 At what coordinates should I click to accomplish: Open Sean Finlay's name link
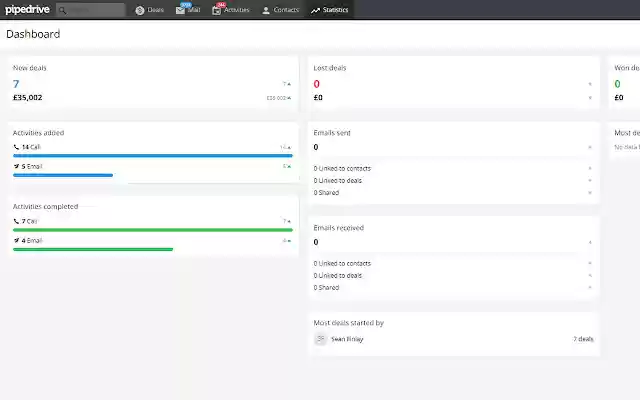coord(347,339)
